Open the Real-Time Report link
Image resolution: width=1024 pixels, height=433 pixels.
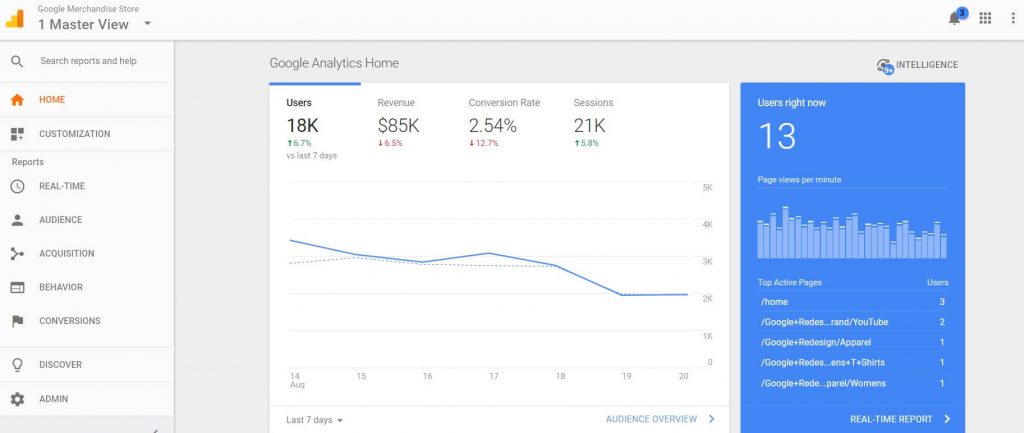pos(900,419)
